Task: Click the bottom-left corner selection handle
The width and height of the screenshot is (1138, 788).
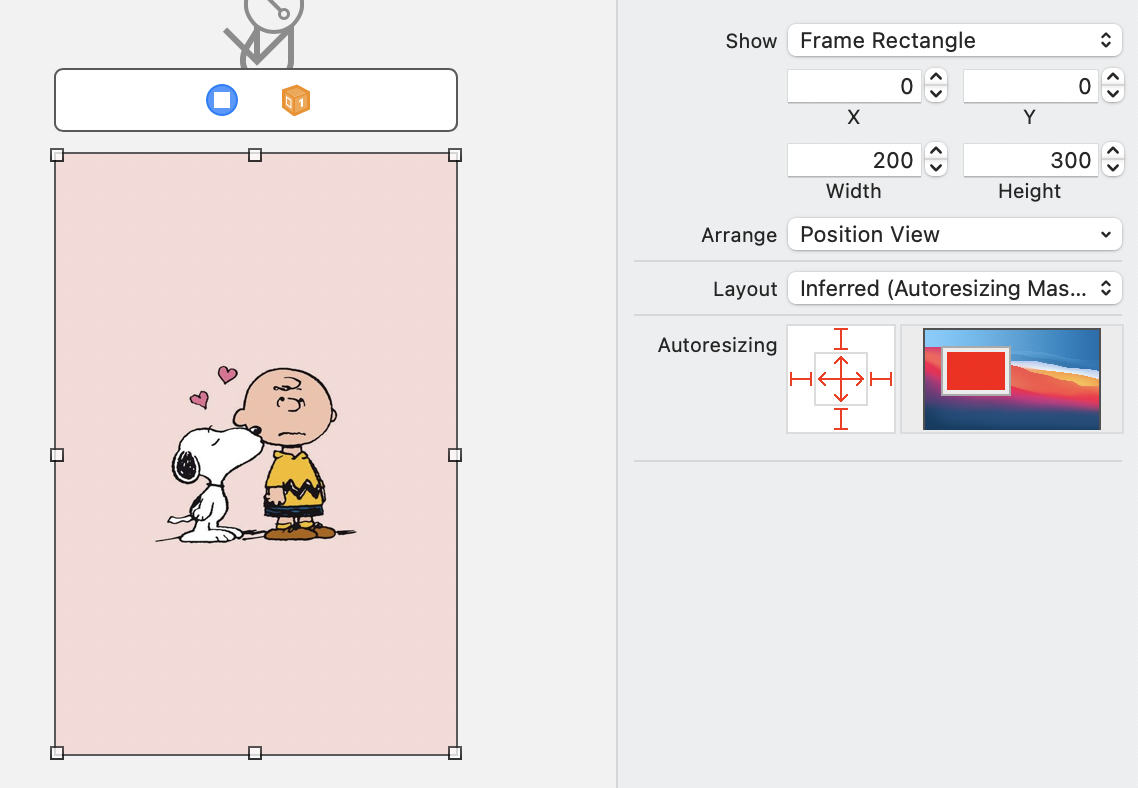Action: click(57, 753)
